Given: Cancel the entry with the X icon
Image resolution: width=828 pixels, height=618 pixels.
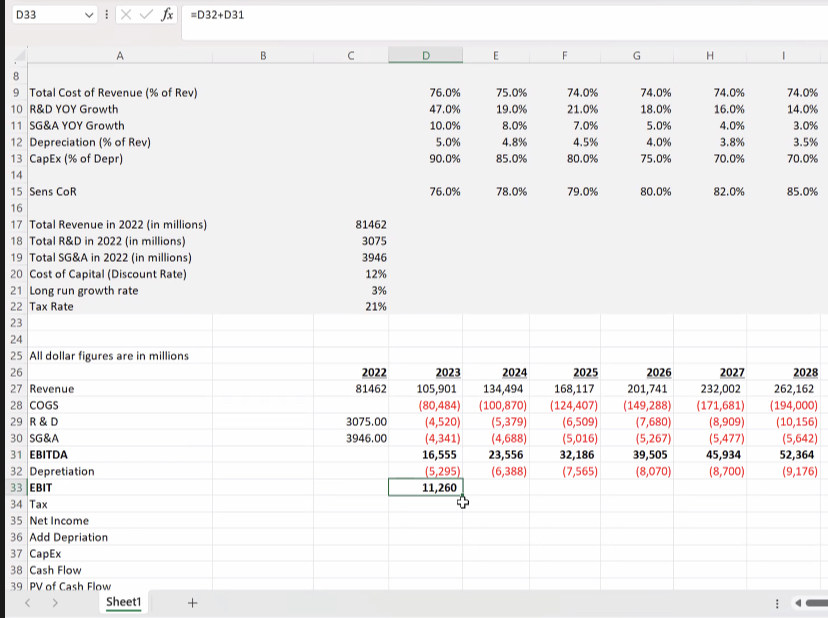Looking at the screenshot, I should pyautogui.click(x=126, y=15).
